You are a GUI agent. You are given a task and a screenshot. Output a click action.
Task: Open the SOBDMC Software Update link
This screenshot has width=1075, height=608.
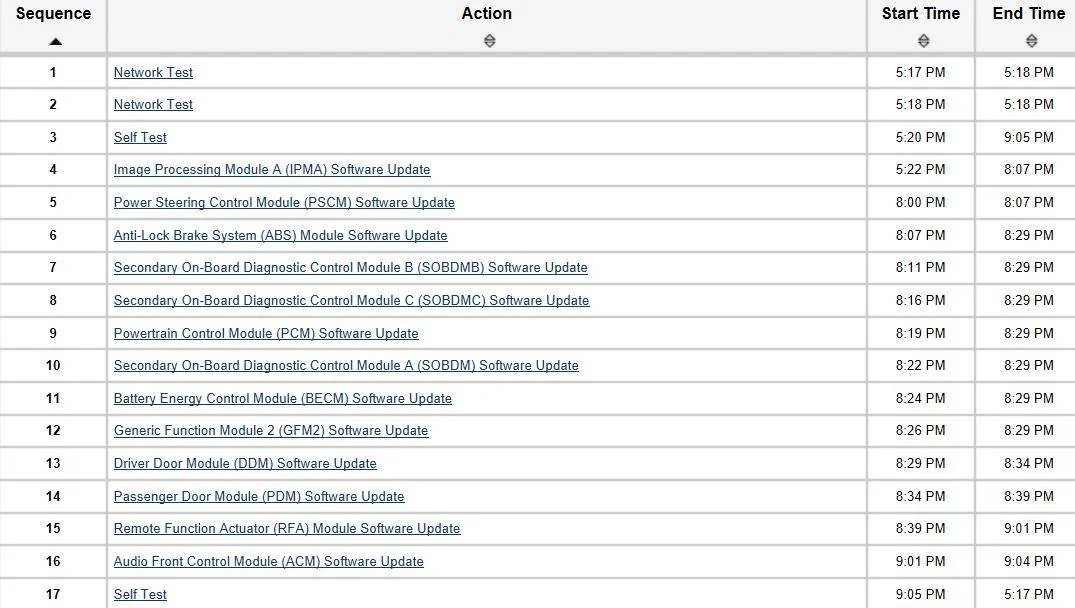[351, 301]
